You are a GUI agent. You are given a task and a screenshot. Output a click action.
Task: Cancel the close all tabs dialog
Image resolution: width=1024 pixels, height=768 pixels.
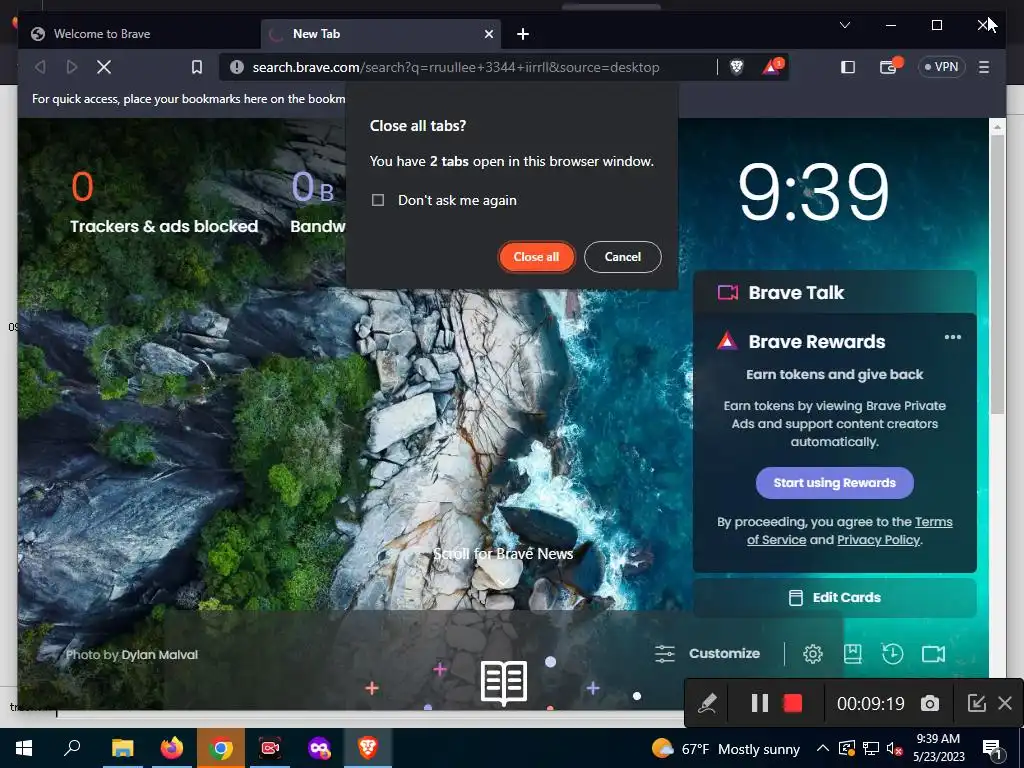coord(622,257)
